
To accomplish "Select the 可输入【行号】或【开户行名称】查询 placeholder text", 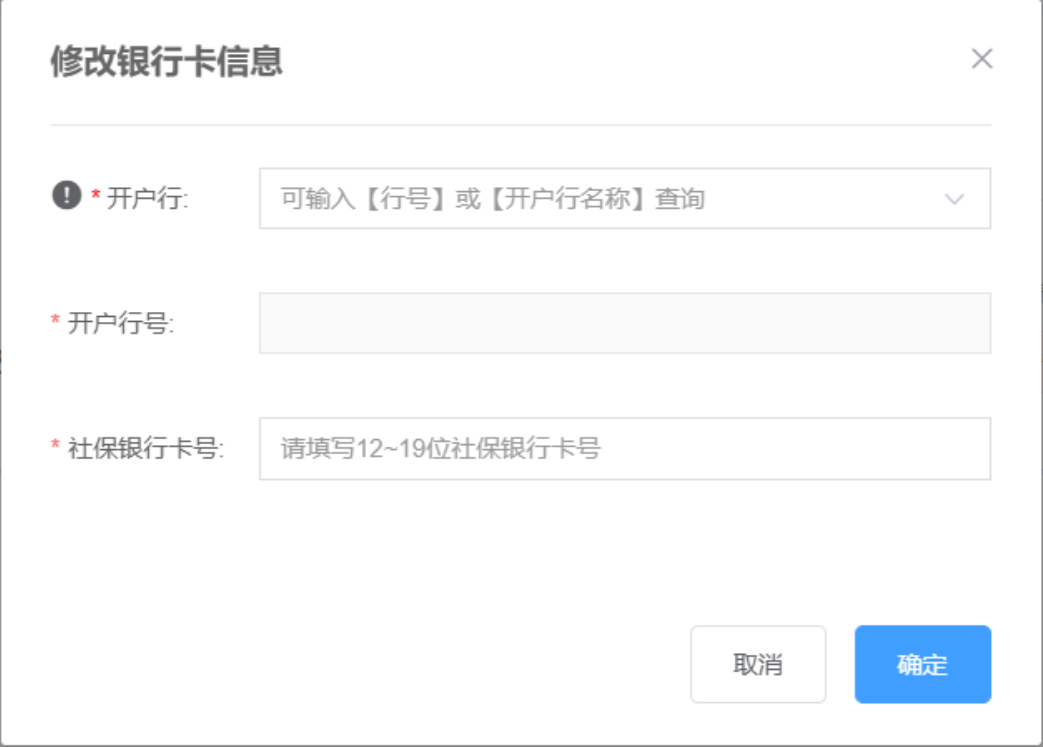I will coord(492,199).
